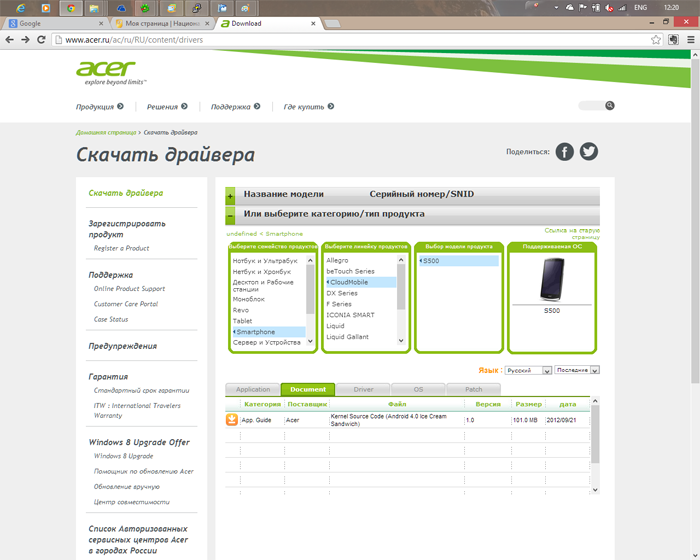Switch to the Patch tab
The height and width of the screenshot is (560, 700).
(474, 389)
